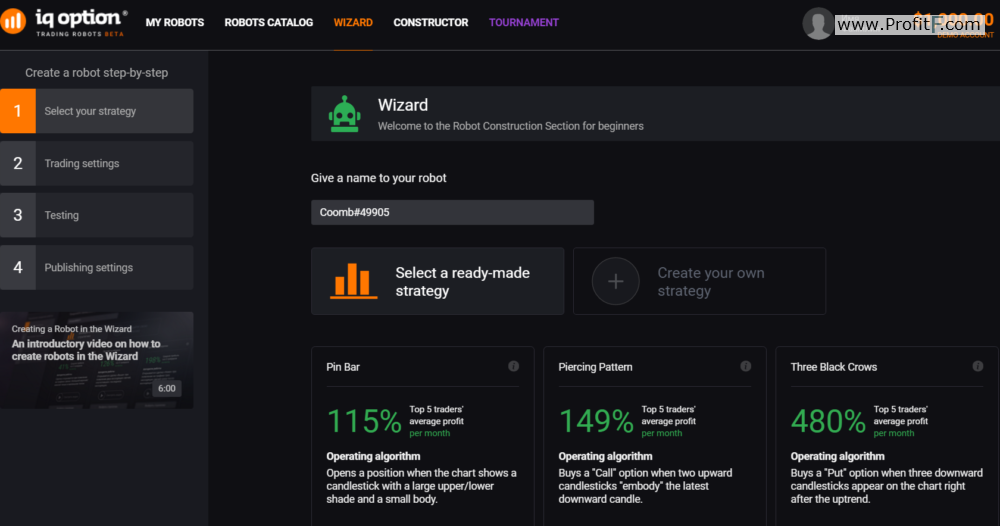
Task: Click the 480% profit value
Action: click(x=828, y=421)
